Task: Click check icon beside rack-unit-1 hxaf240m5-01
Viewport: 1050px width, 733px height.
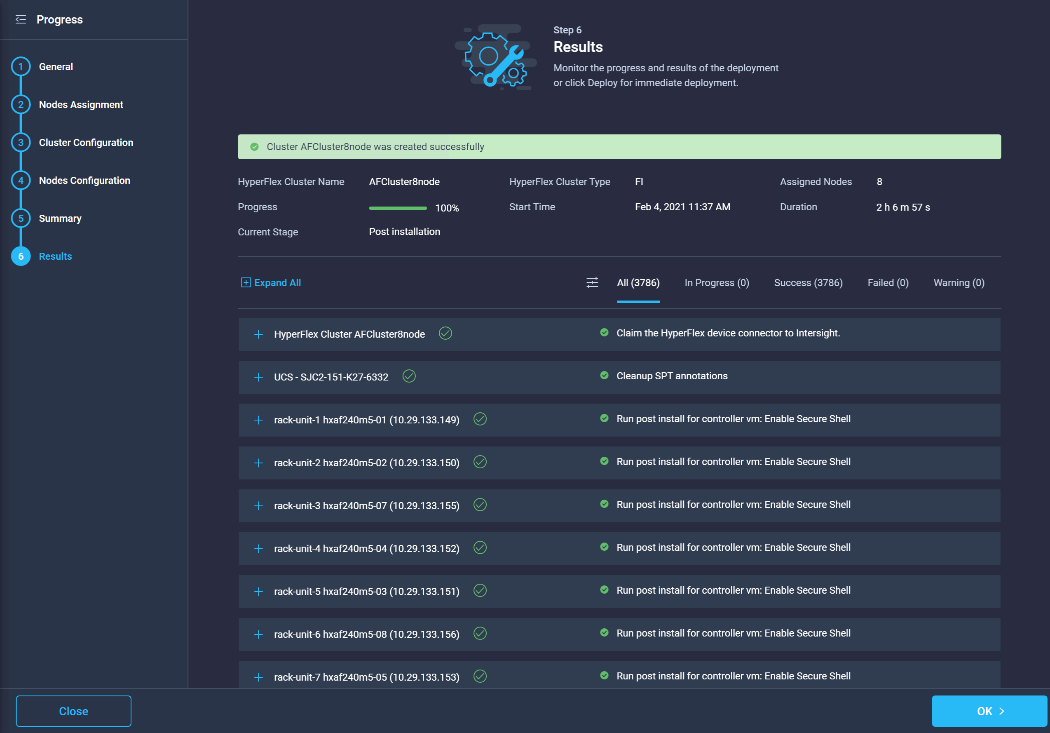Action: (x=480, y=419)
